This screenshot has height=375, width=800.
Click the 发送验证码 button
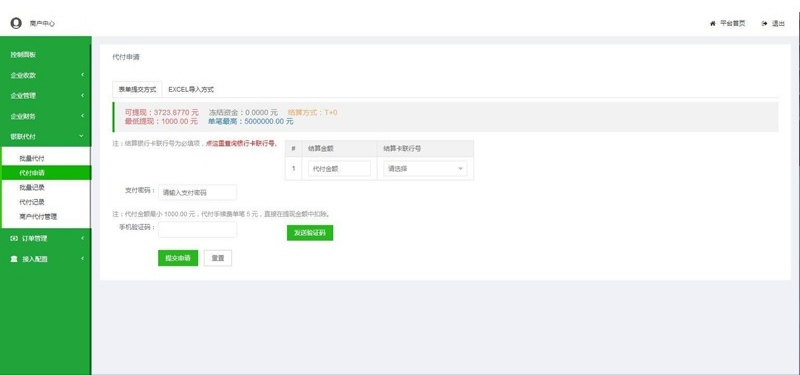point(310,233)
